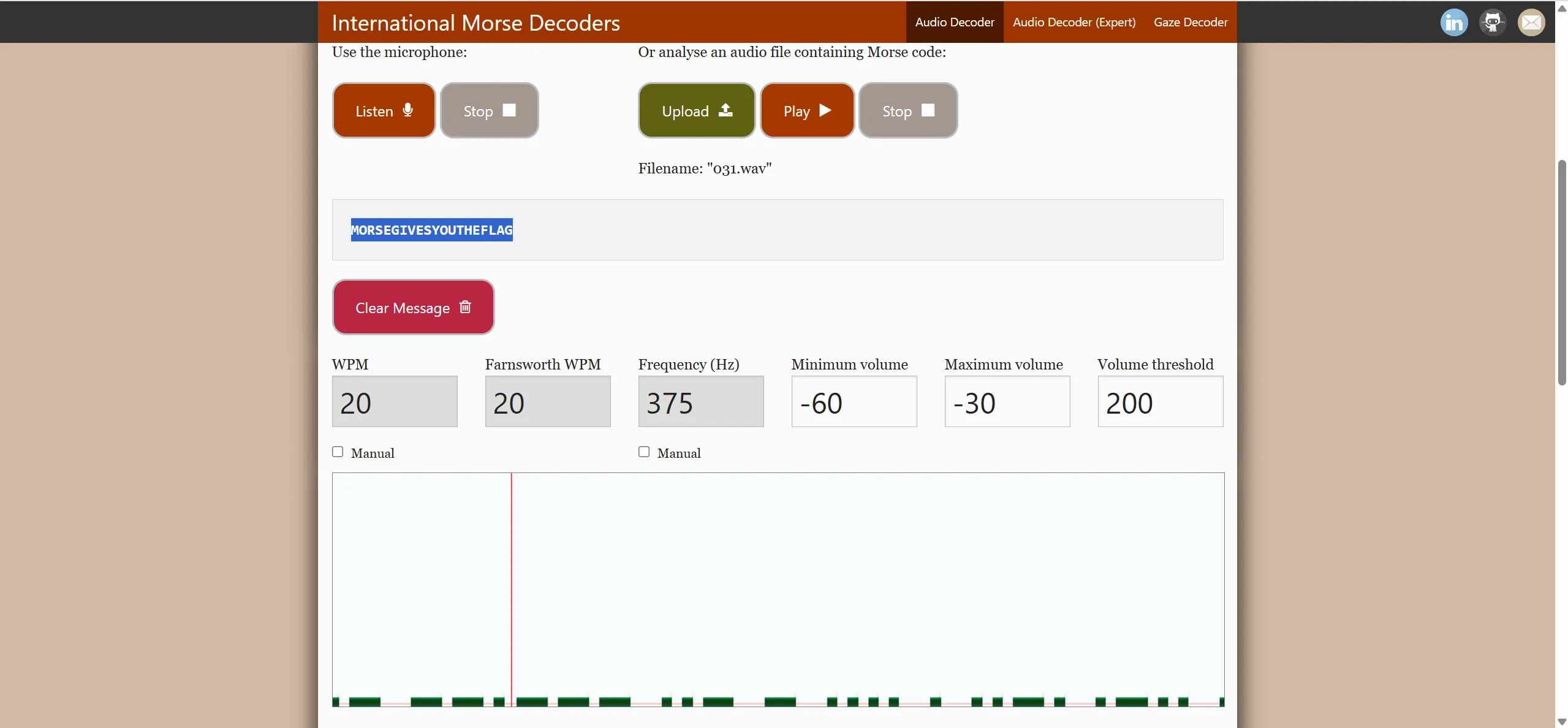This screenshot has width=1568, height=728.
Task: Enable Manual checkbox under WPM
Action: click(338, 452)
